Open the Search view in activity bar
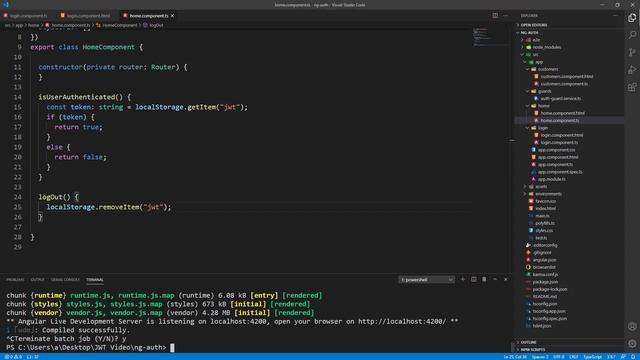The width and height of the screenshot is (640, 360). point(632,35)
